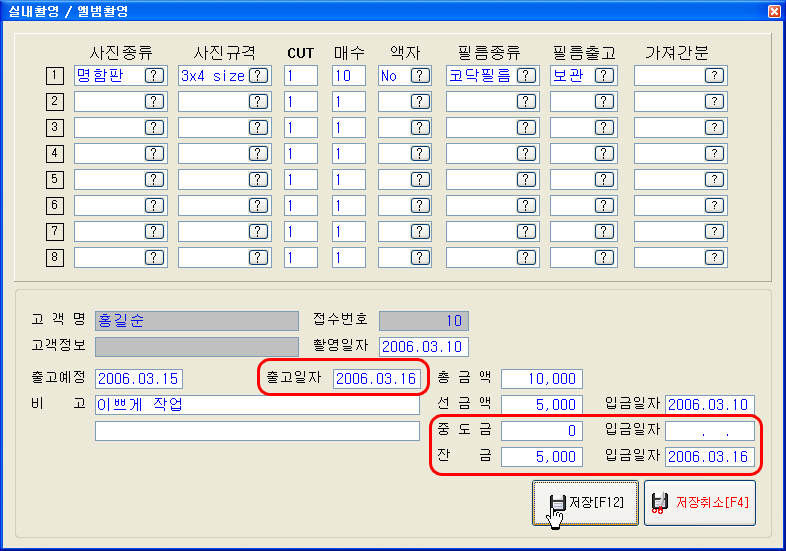Select row number 8 button
This screenshot has width=786, height=551.
point(55,258)
